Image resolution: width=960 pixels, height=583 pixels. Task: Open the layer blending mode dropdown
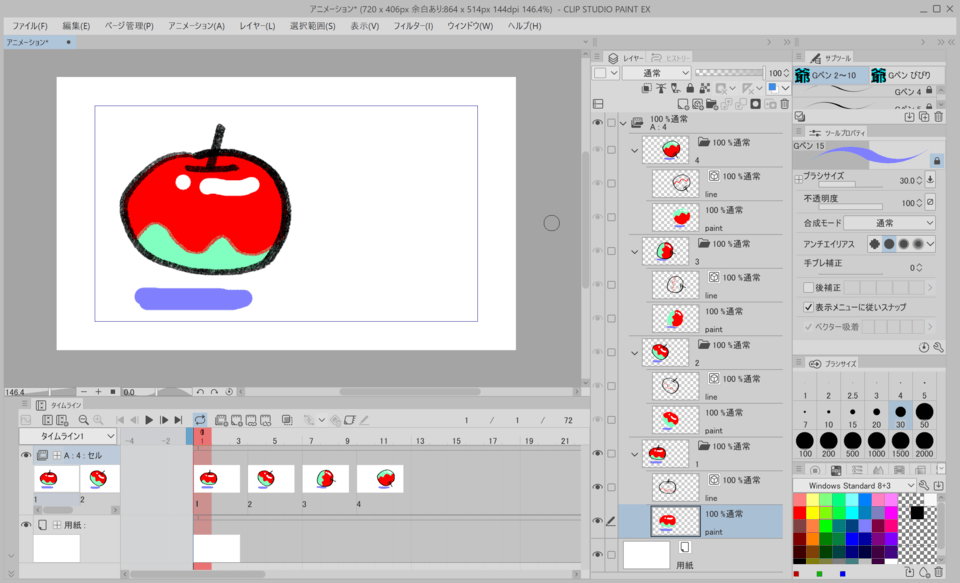click(x=656, y=73)
